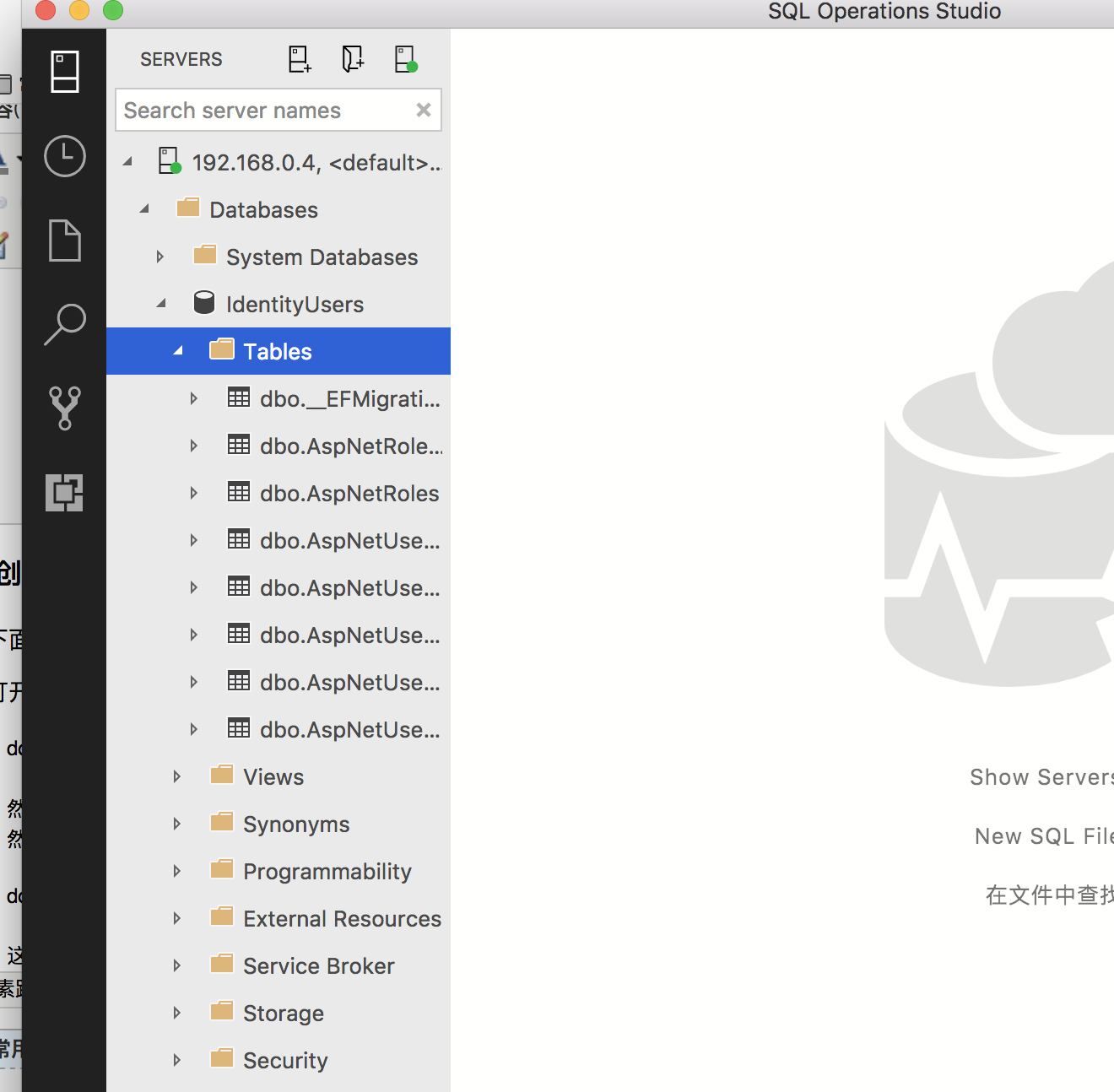
Task: Click the Show Servers shortcut link
Action: (1041, 777)
